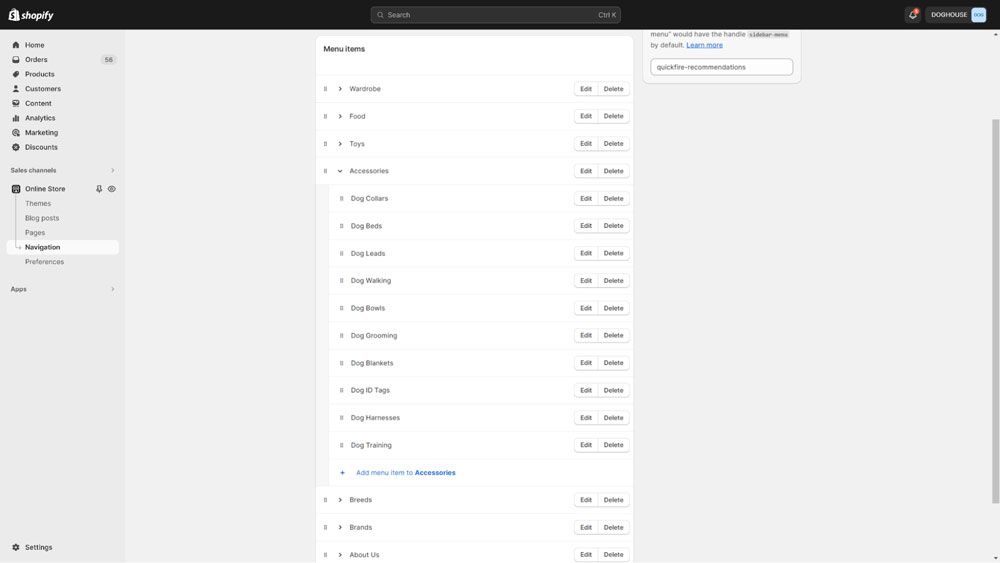
Task: Collapse the Accessories menu item
Action: coord(340,171)
